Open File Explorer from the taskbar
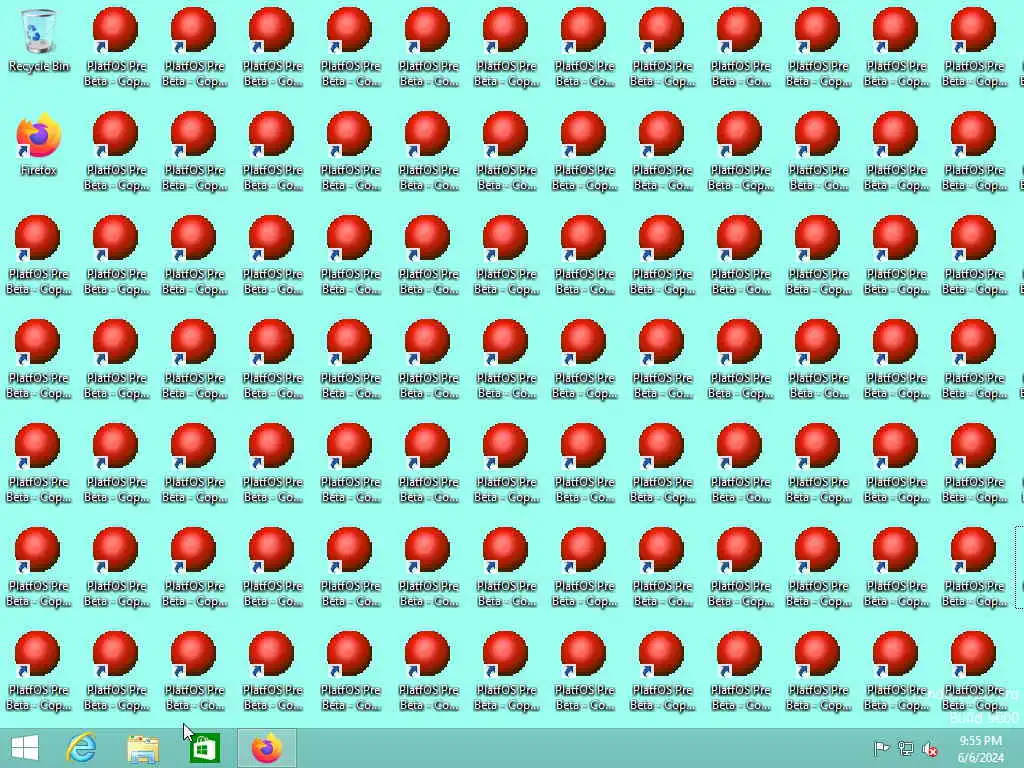The width and height of the screenshot is (1024, 768). [143, 748]
